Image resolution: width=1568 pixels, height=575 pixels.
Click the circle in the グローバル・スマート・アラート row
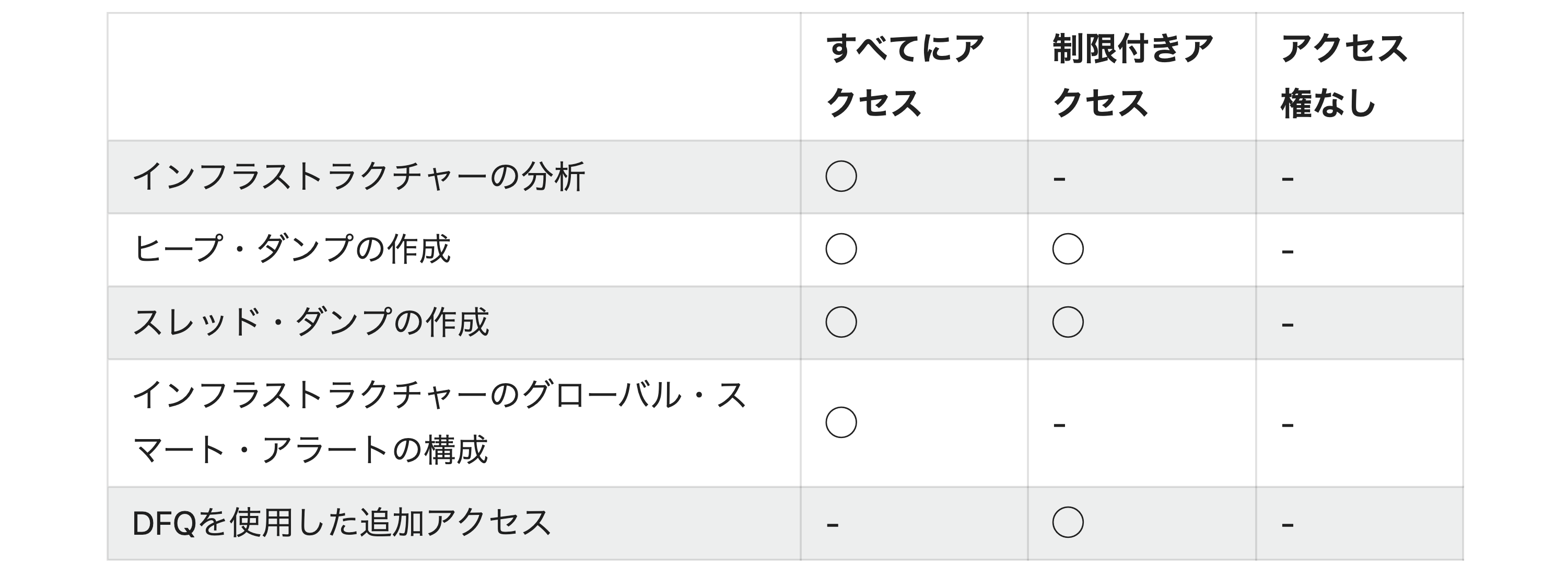click(840, 423)
